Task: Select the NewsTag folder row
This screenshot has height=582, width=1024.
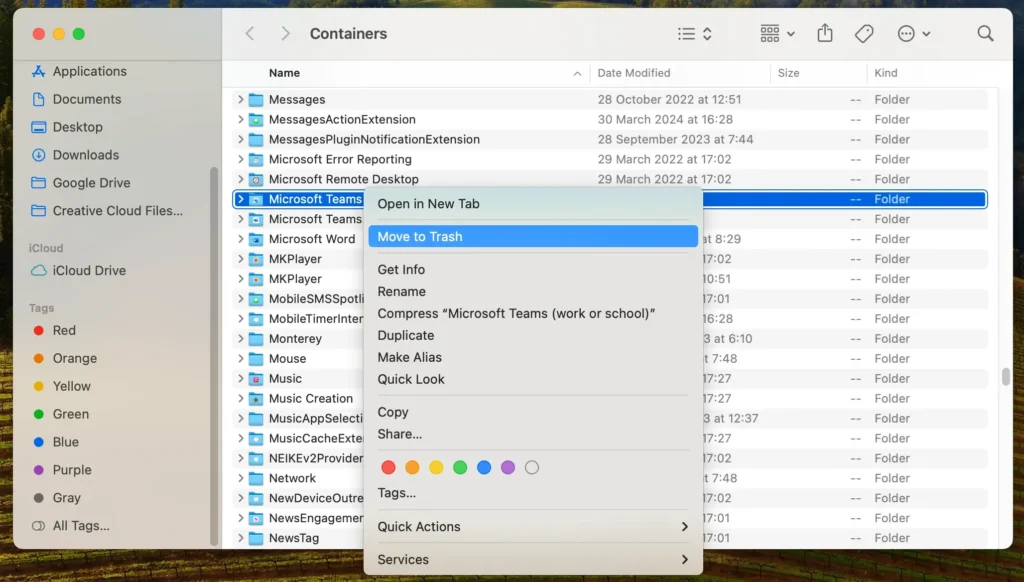Action: [x=610, y=538]
